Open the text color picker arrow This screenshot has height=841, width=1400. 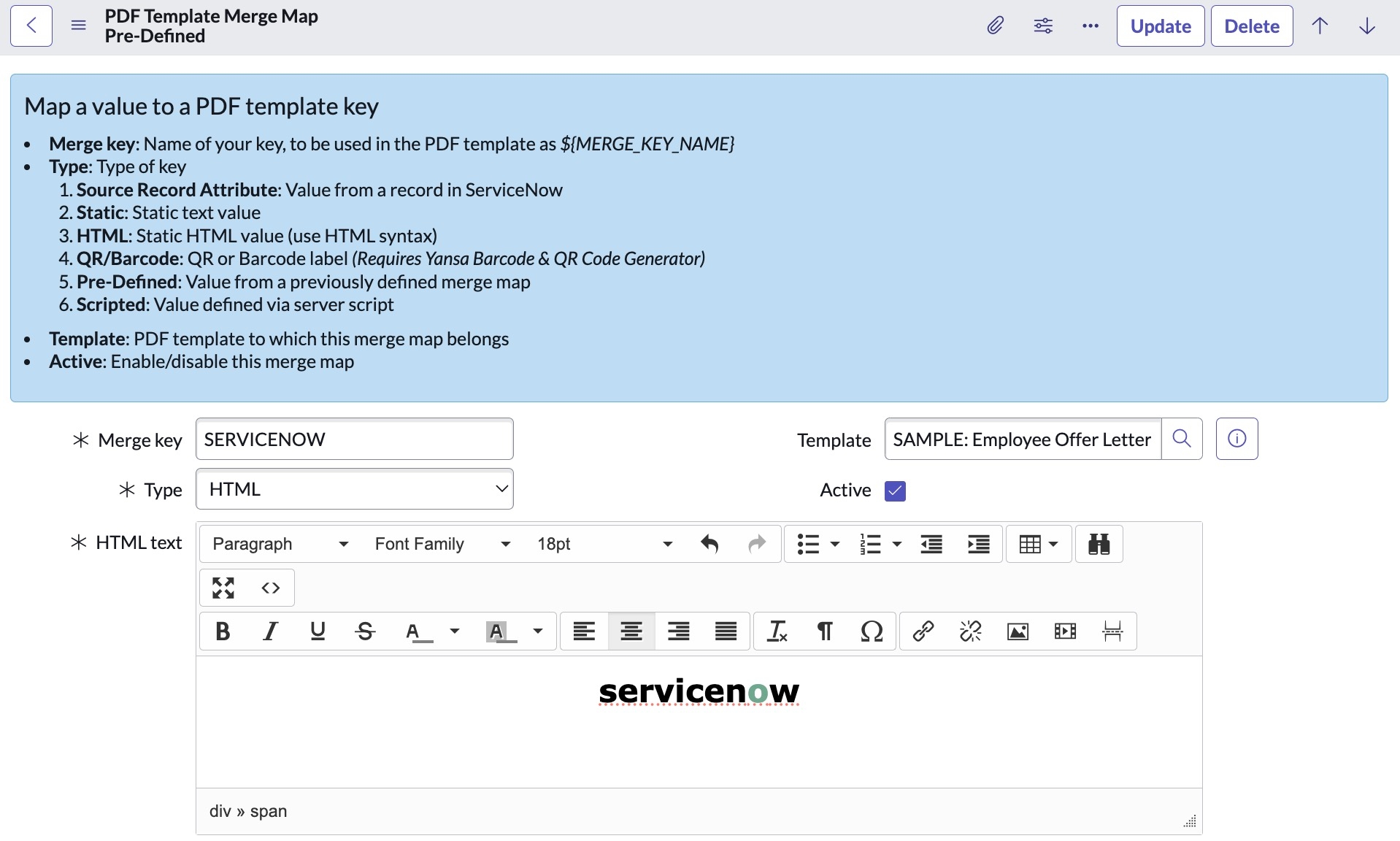coord(455,631)
